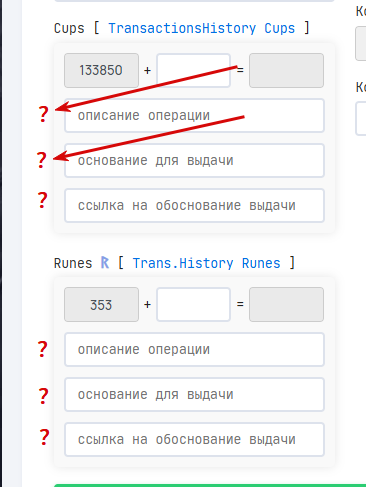This screenshot has height=487, width=366.
Task: Focus the Cups 'описание операции' field
Action: point(194,116)
